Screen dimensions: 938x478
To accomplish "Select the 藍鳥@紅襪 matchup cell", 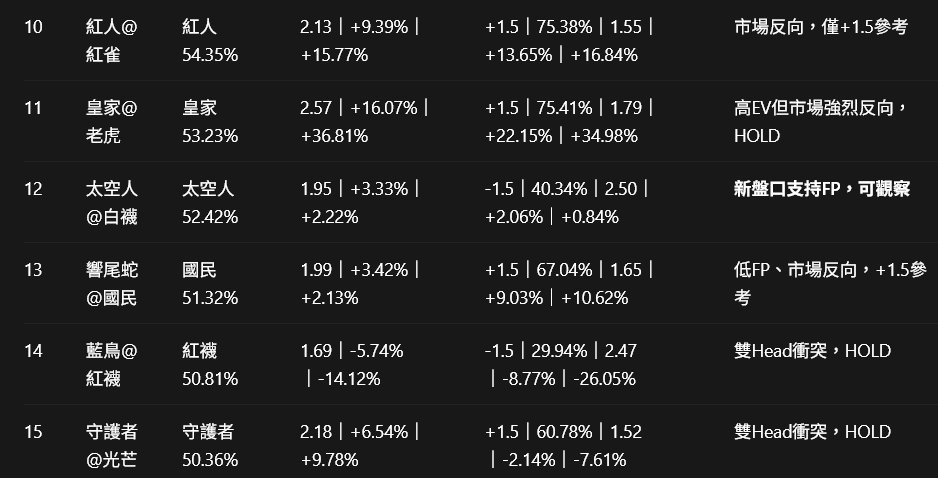I will click(x=111, y=364).
